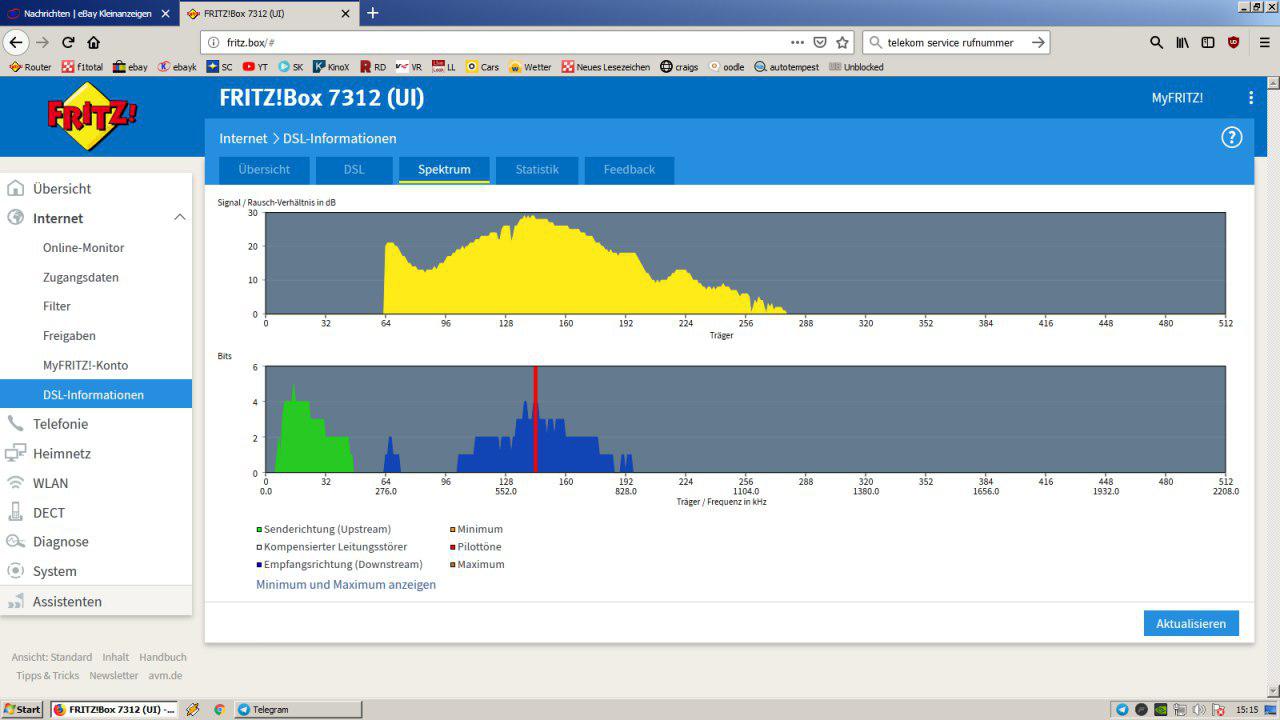Click the Telegram tray icon
Screen dimensions: 1280x720
coord(1122,709)
